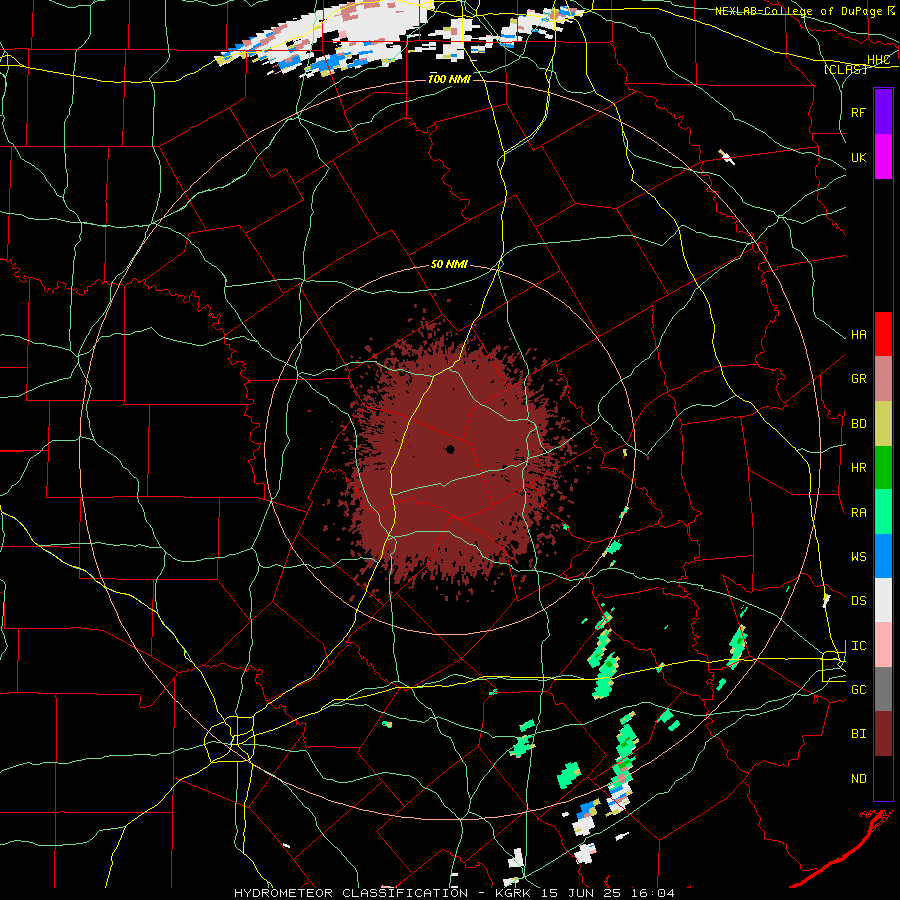Click the HHC product label
900x900 pixels.
[x=878, y=60]
